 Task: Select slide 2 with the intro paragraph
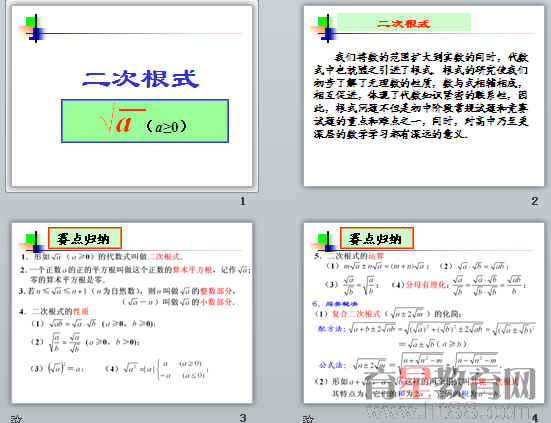click(424, 96)
